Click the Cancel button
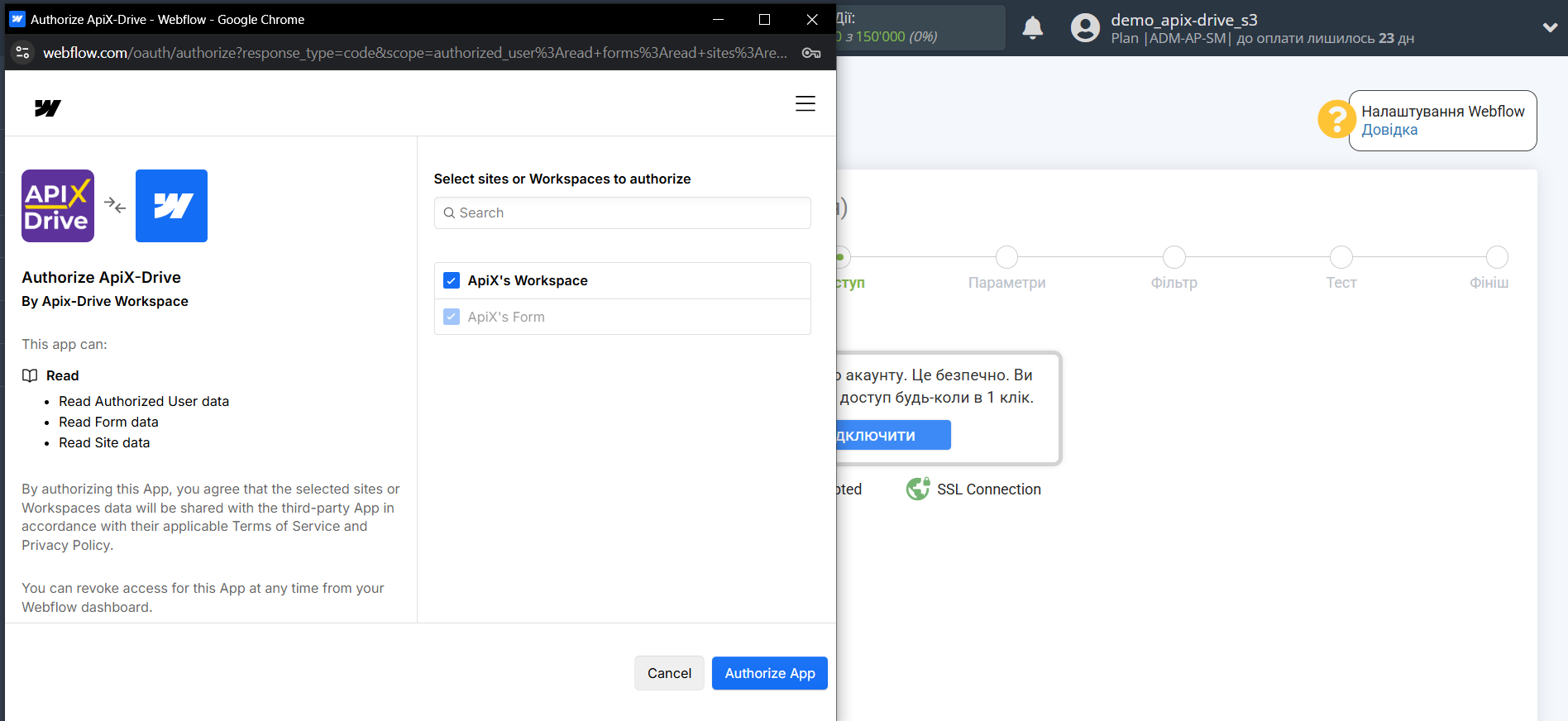 tap(669, 673)
